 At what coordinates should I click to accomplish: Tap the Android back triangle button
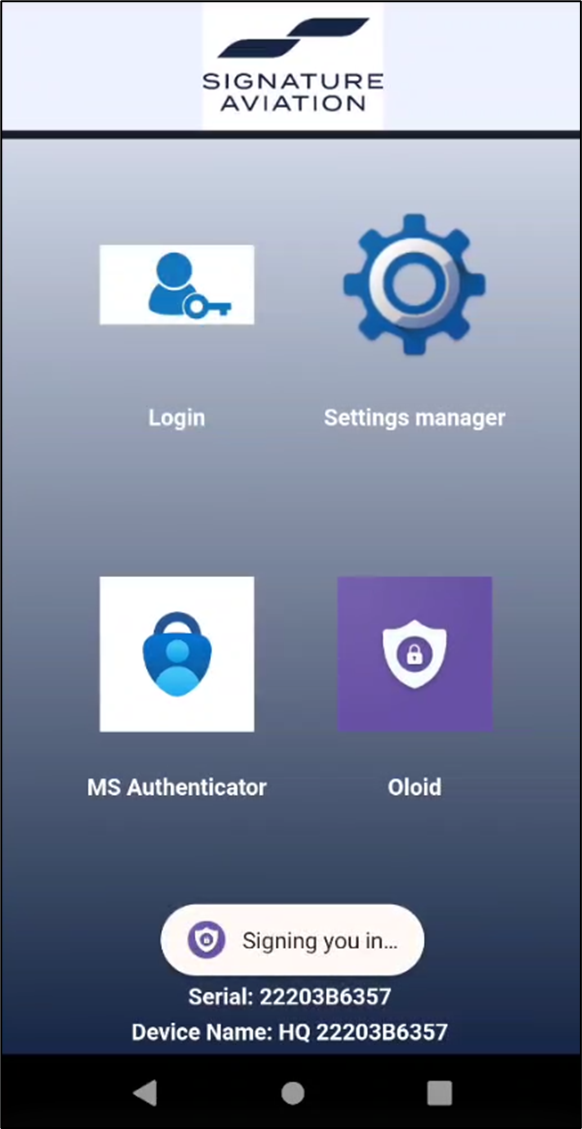tap(145, 1093)
